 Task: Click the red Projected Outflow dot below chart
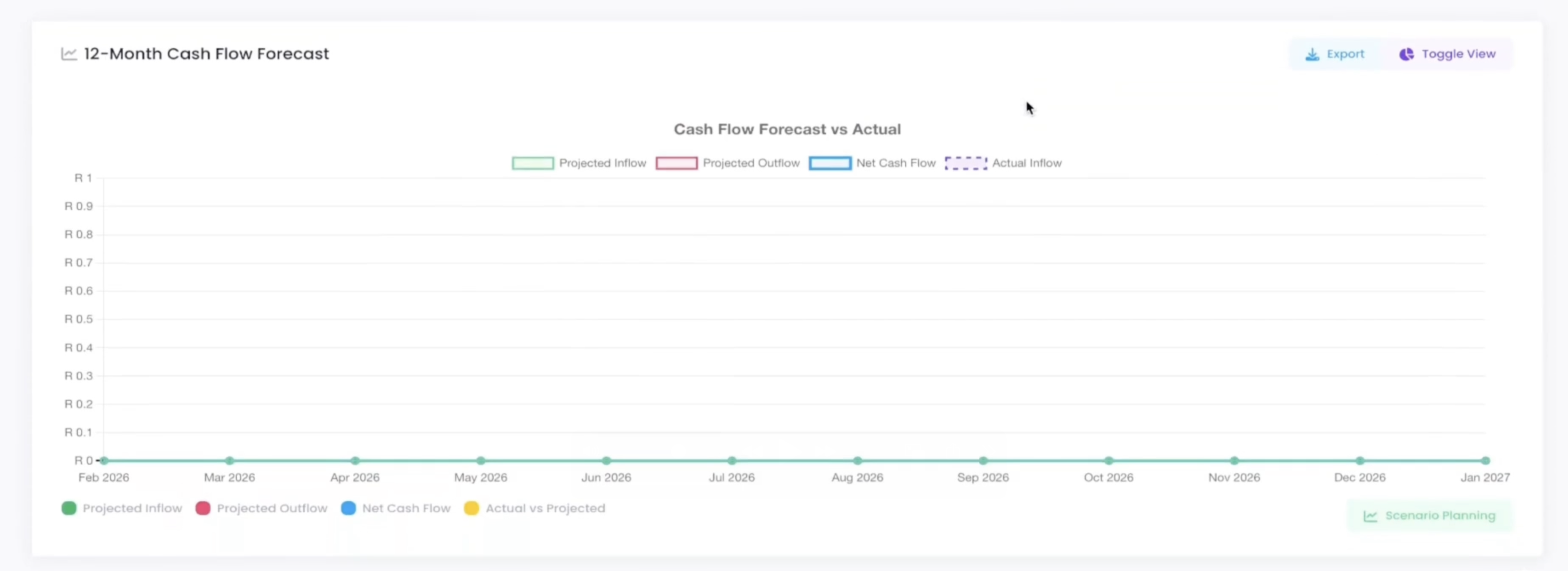[x=203, y=508]
